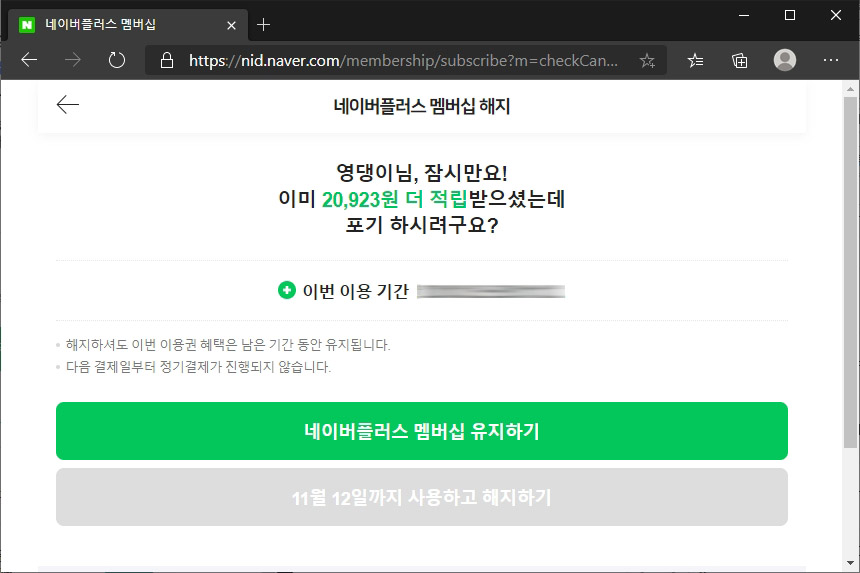Image resolution: width=860 pixels, height=573 pixels.
Task: Open Settings and more ellipsis menu
Action: [x=831, y=60]
